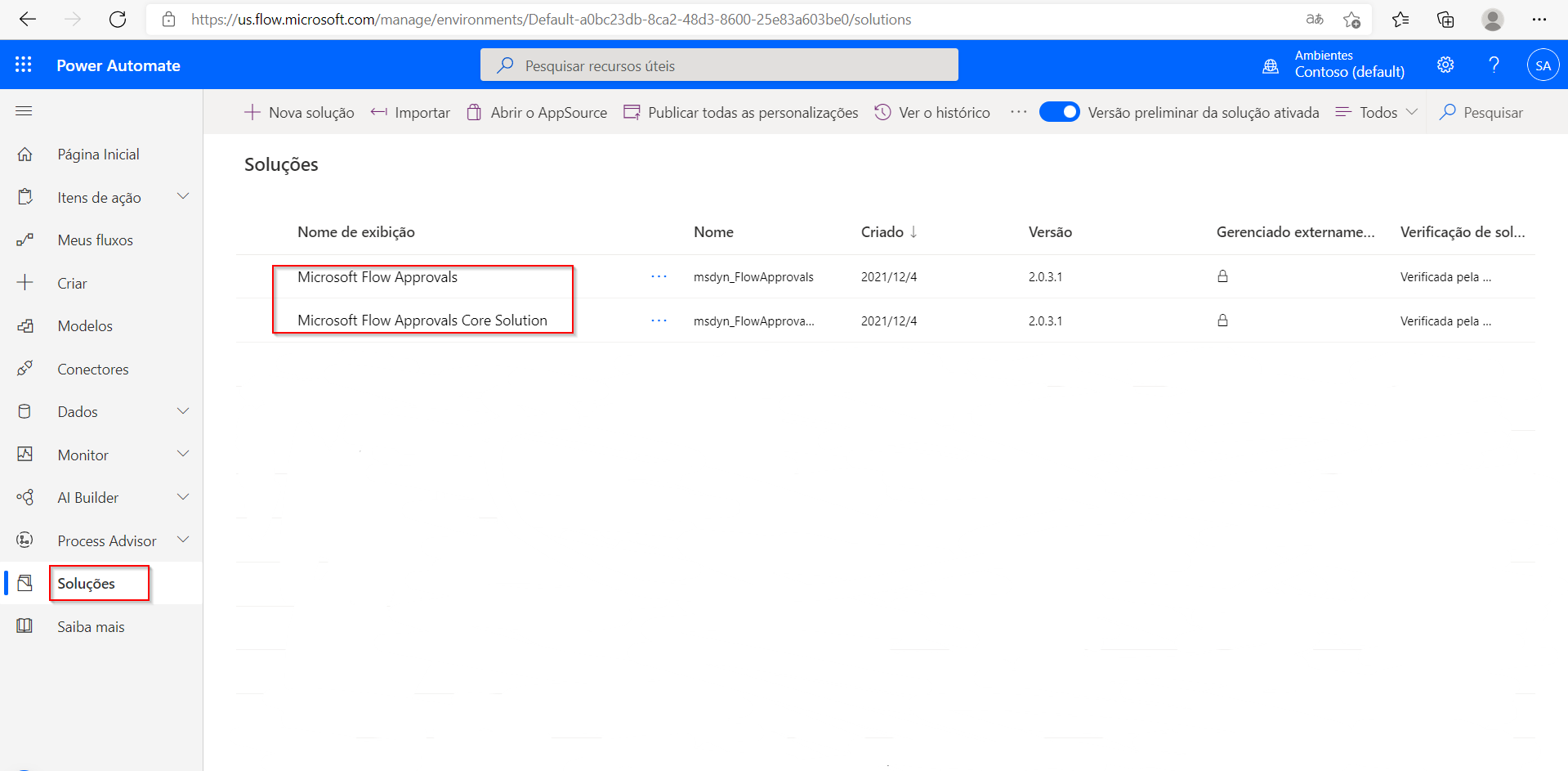Add this page to favorites star
The width and height of the screenshot is (1568, 771).
pyautogui.click(x=1351, y=20)
